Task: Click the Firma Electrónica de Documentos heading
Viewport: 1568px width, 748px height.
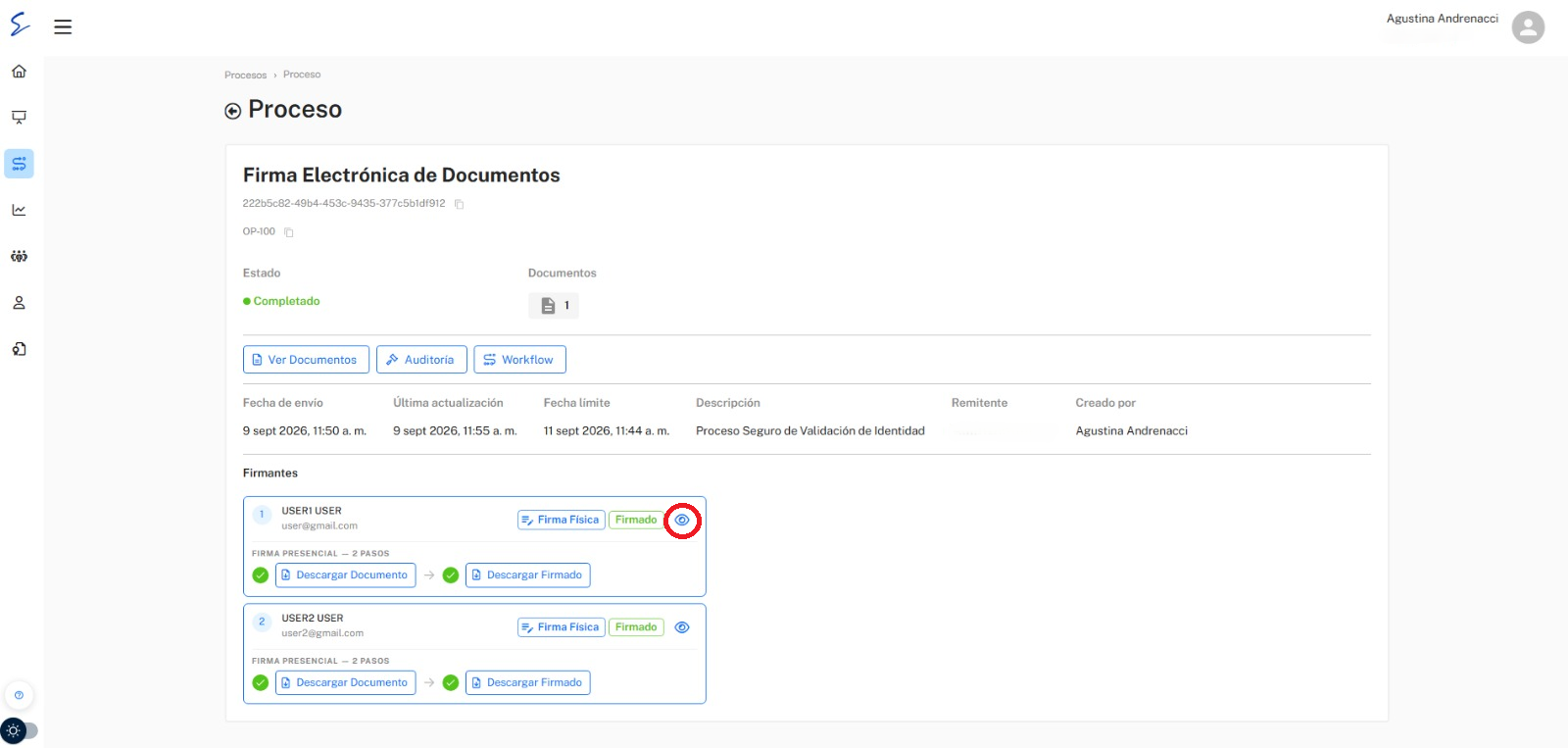Action: click(402, 175)
